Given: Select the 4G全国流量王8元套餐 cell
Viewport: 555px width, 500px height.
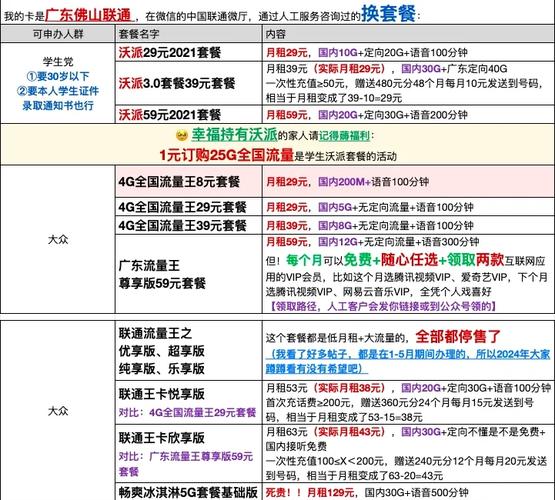Looking at the screenshot, I should (189, 182).
